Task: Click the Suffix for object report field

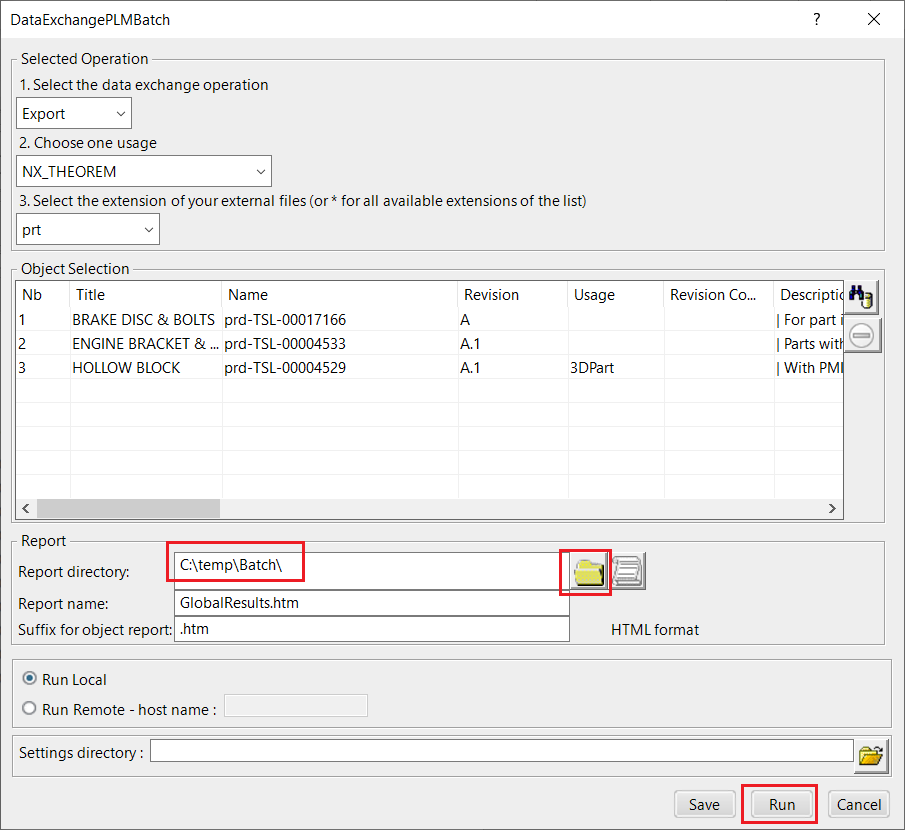Action: click(x=371, y=629)
